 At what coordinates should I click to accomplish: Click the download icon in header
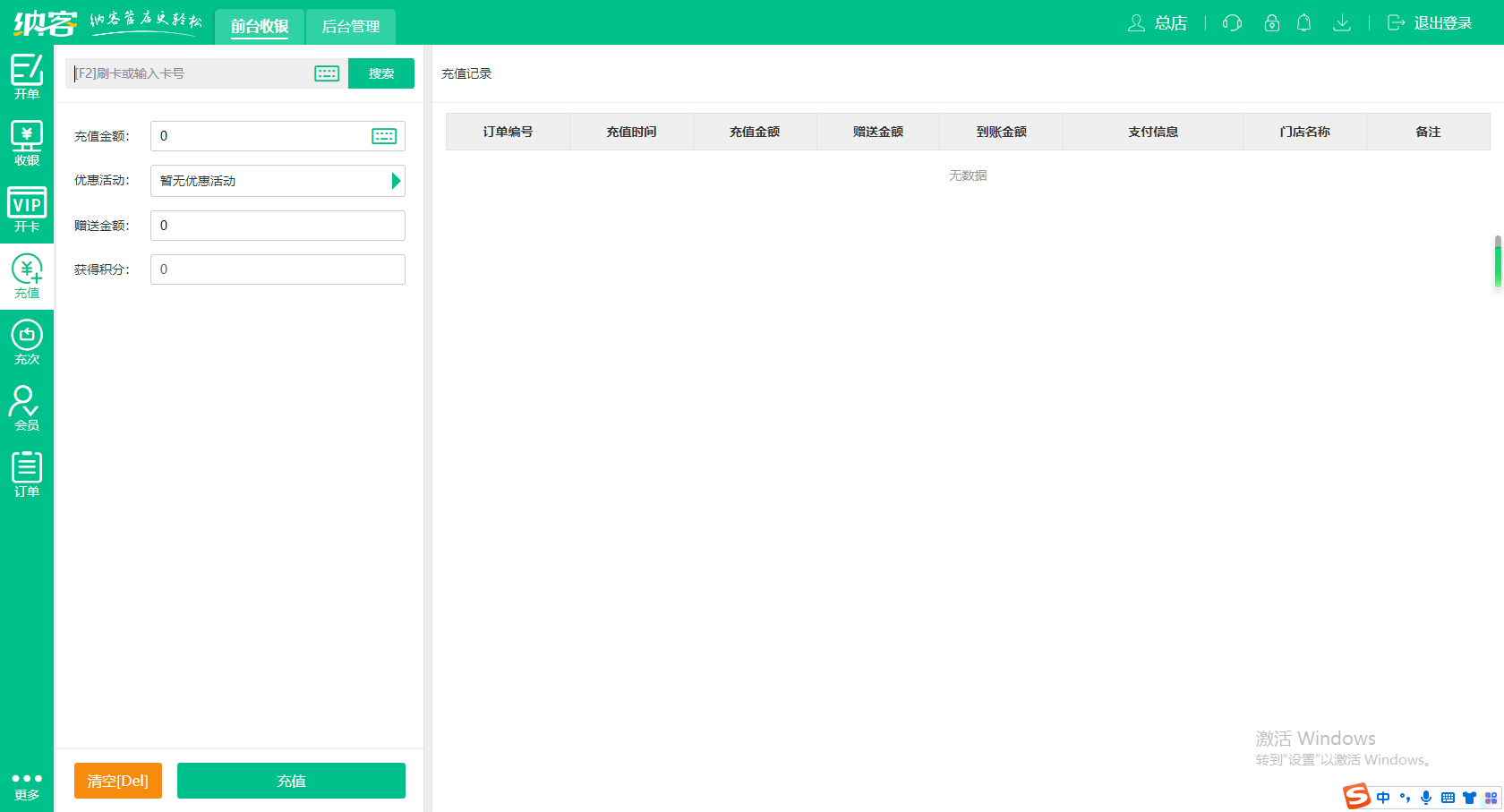[x=1341, y=23]
